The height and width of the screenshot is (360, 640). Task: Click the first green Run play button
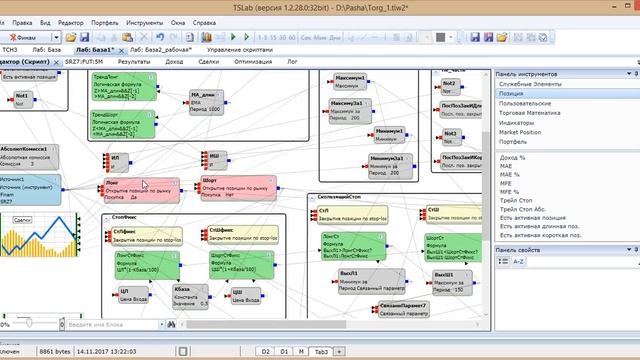pos(233,37)
